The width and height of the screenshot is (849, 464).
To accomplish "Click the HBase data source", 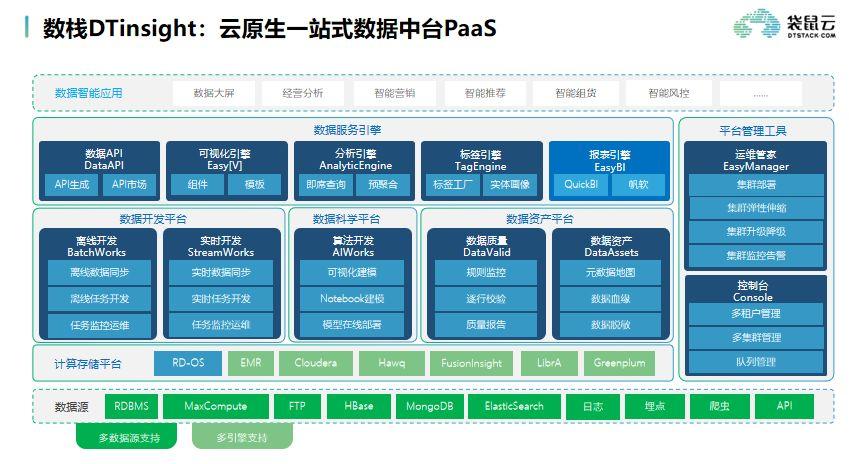I will (x=358, y=406).
